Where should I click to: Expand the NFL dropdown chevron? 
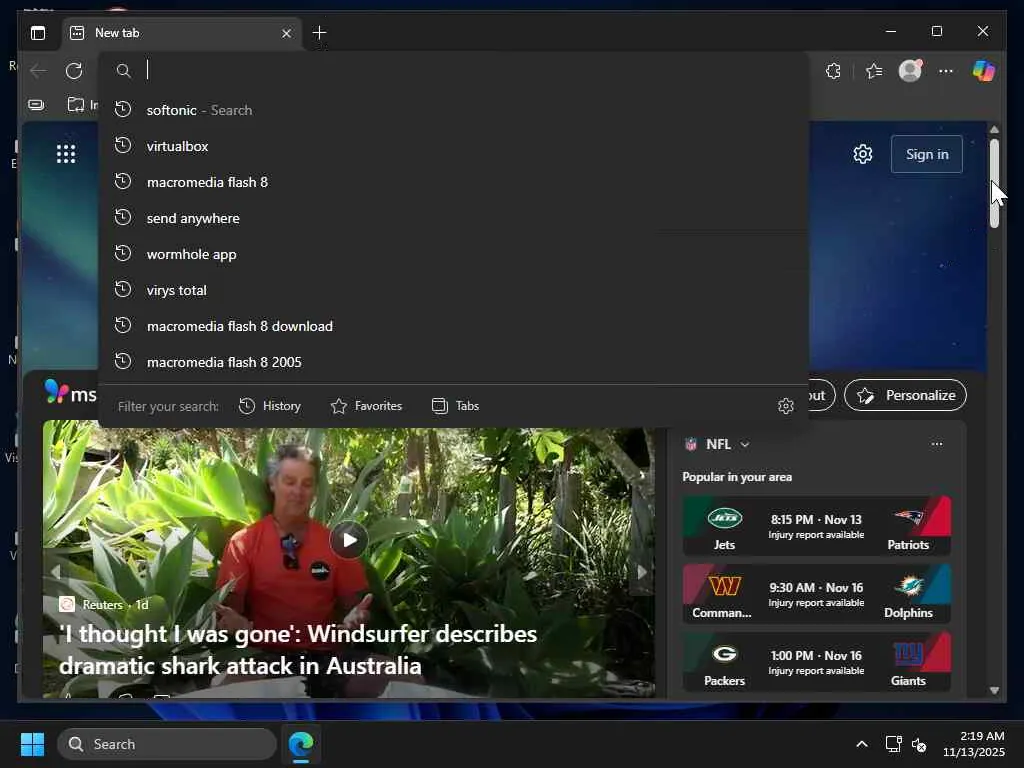pos(744,445)
